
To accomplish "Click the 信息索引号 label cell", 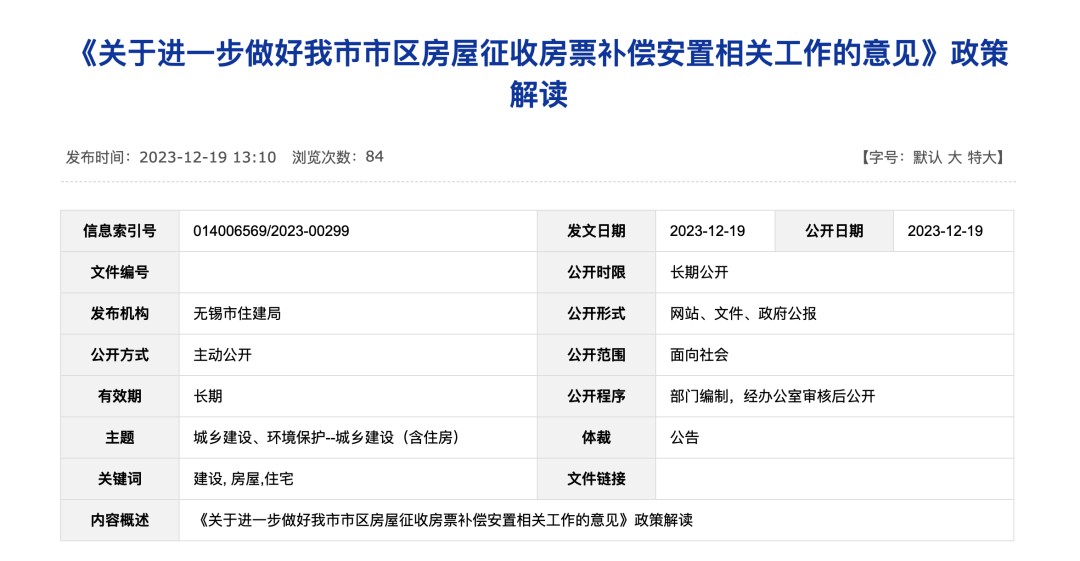I will (120, 231).
